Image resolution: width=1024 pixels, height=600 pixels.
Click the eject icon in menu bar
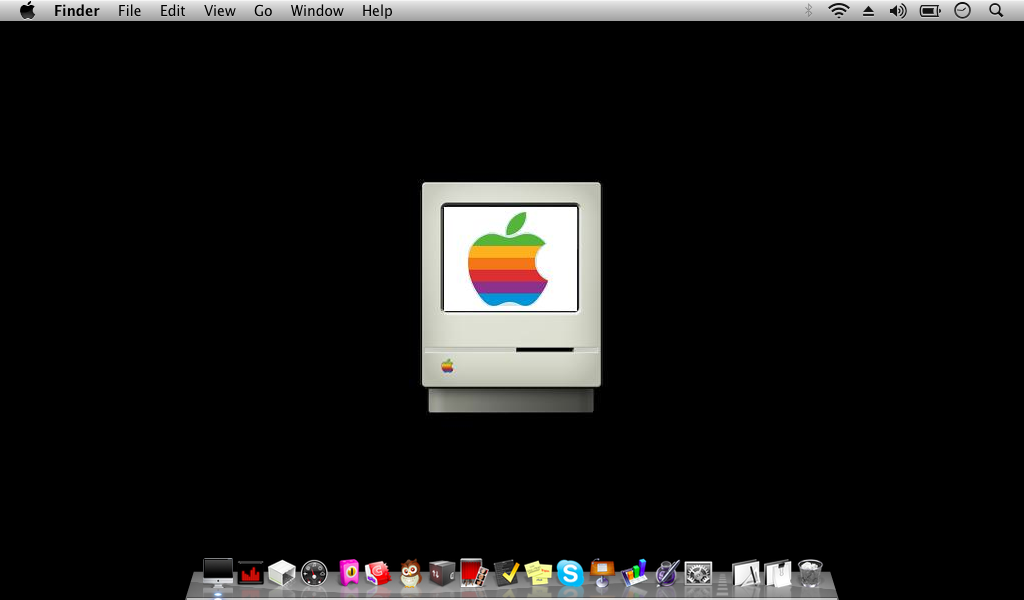point(868,10)
